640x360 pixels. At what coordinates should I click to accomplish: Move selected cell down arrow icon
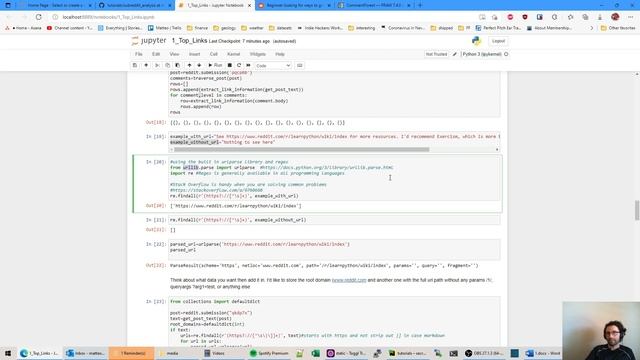click(x=199, y=65)
